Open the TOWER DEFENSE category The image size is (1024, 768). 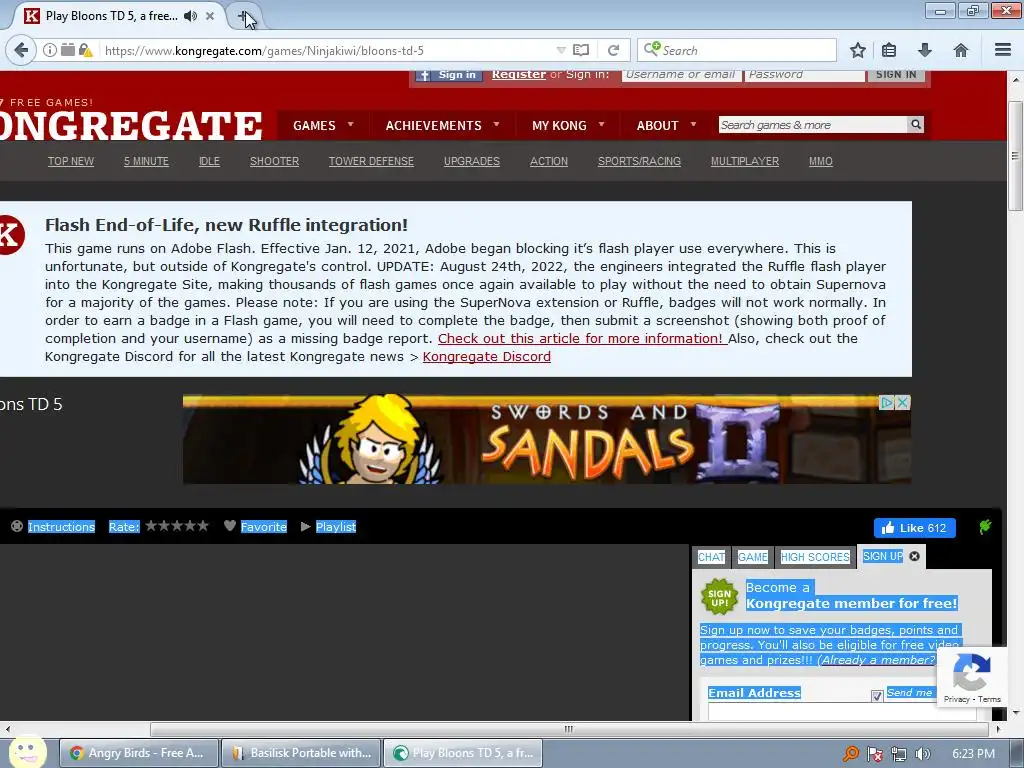(371, 161)
